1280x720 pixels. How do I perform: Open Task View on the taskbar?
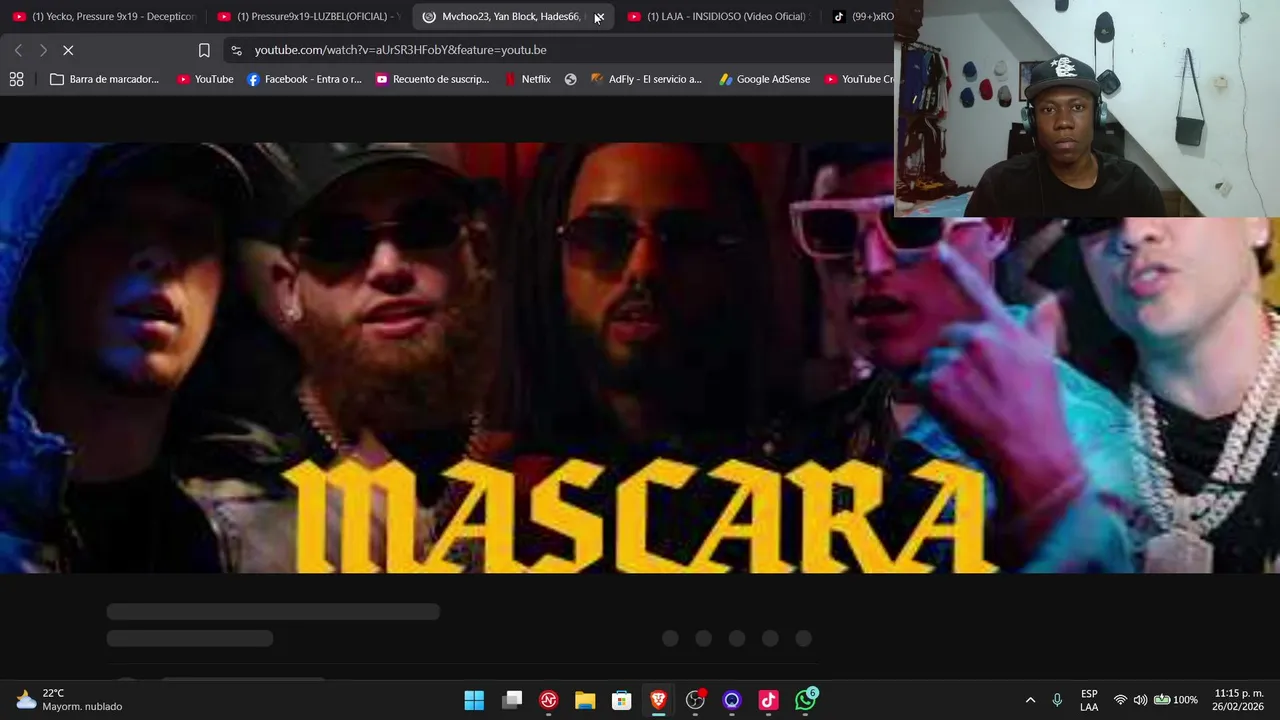click(512, 700)
